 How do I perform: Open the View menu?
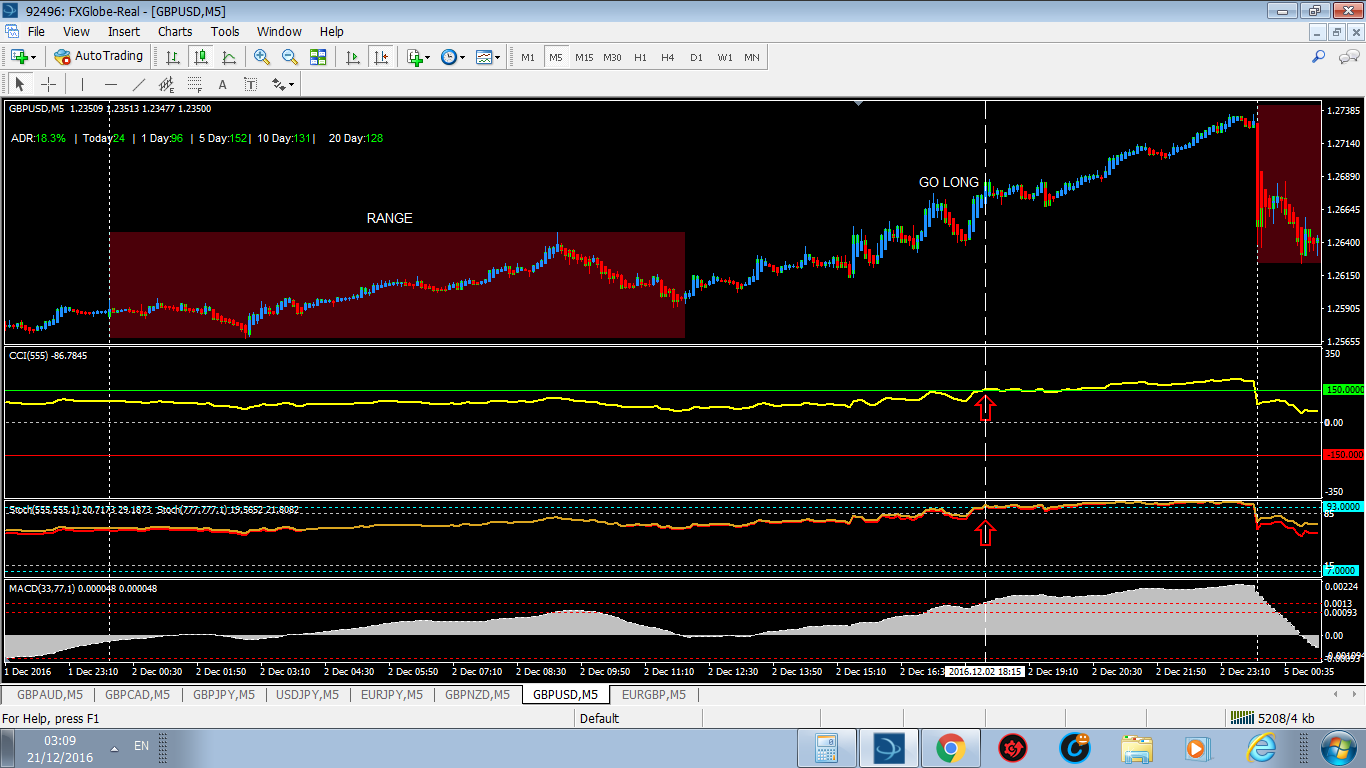click(76, 31)
